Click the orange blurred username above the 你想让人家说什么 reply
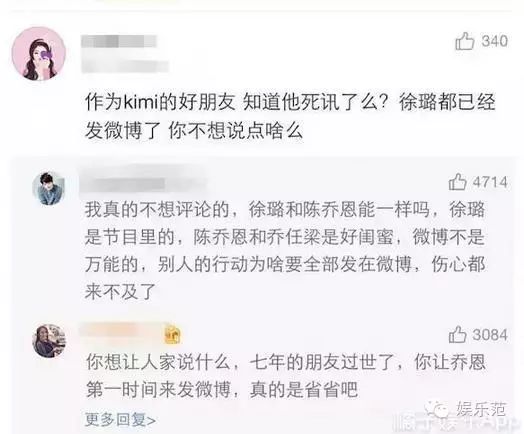The image size is (524, 434). [x=122, y=330]
